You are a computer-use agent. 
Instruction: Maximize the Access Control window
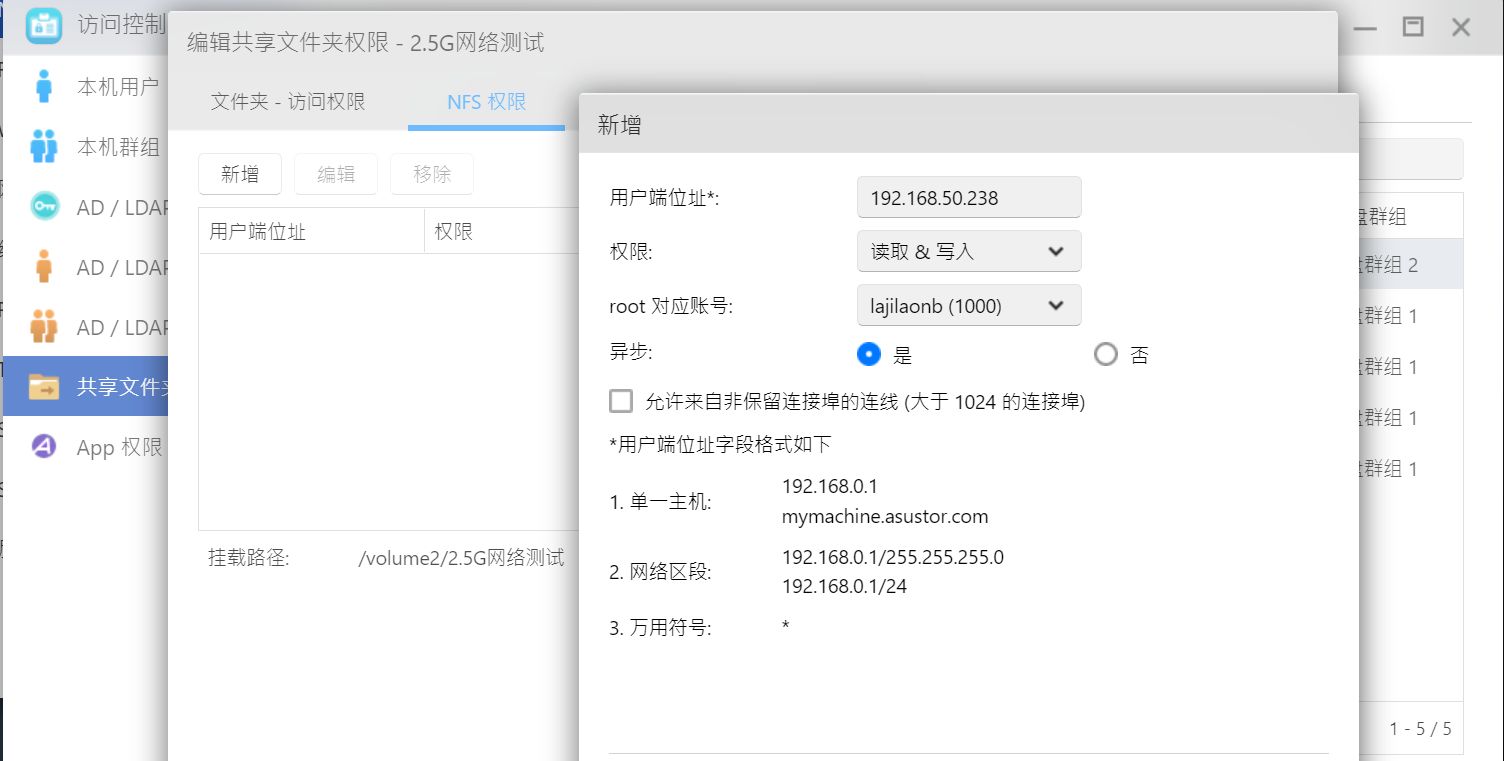tap(1413, 27)
